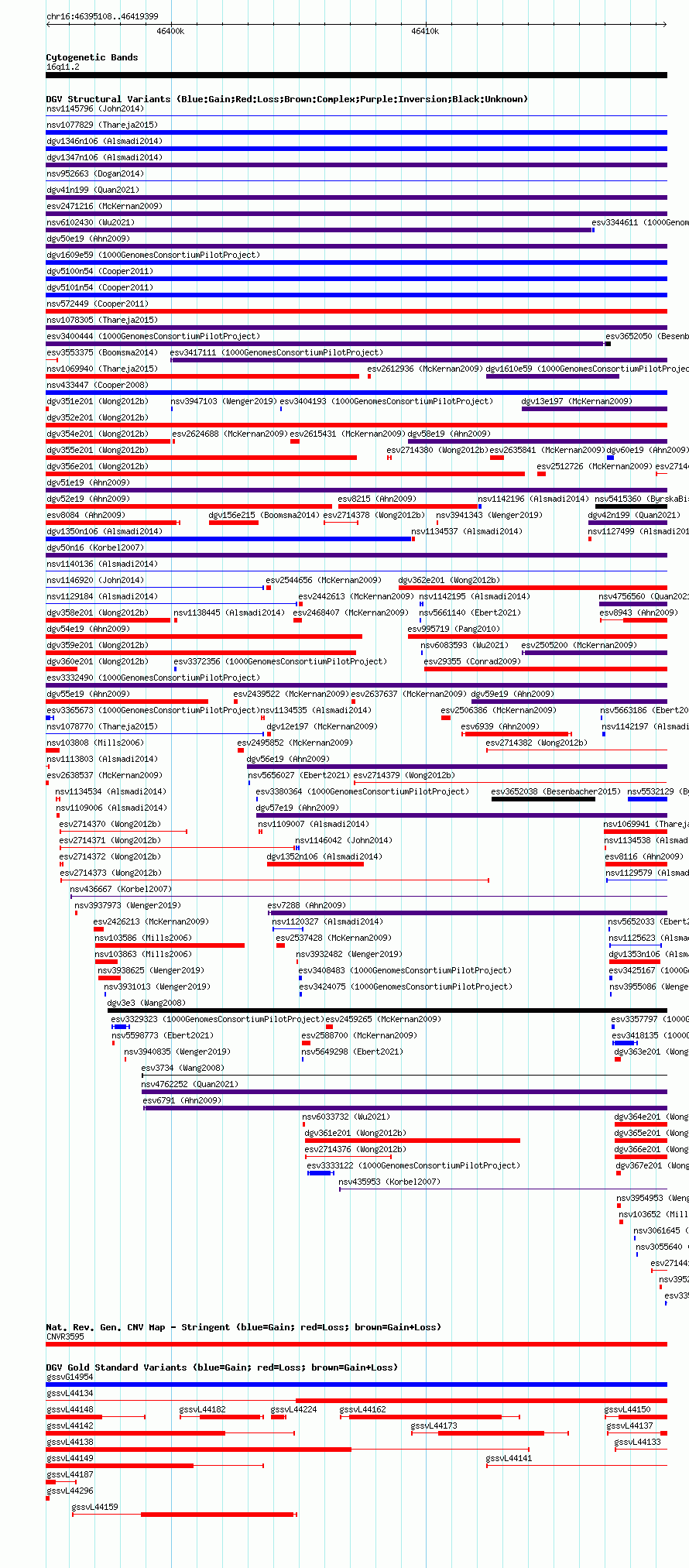Click the nsv1145796 (John2014) variant label
This screenshot has height=1568, width=689.
94,108
